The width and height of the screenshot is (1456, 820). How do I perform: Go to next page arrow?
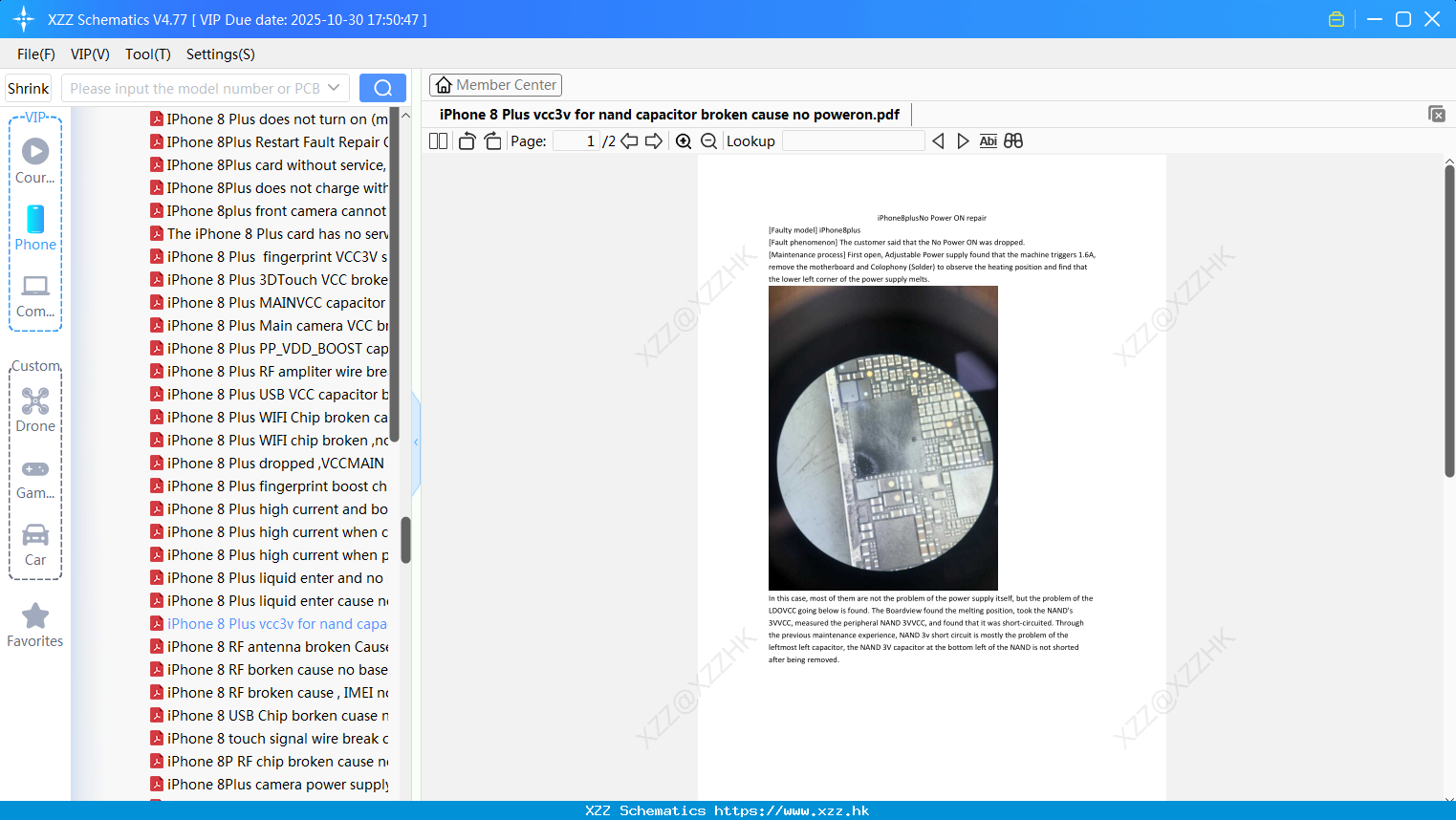[x=654, y=141]
